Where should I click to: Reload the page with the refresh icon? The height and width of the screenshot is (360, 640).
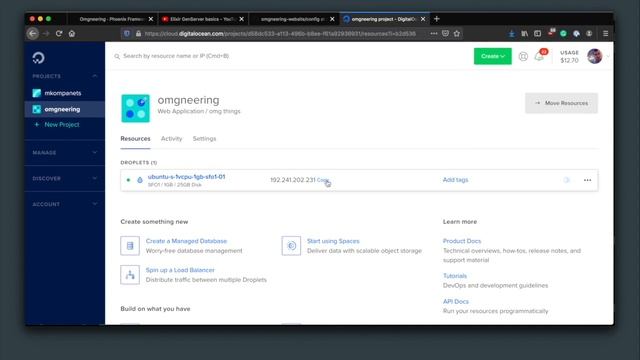coord(59,33)
